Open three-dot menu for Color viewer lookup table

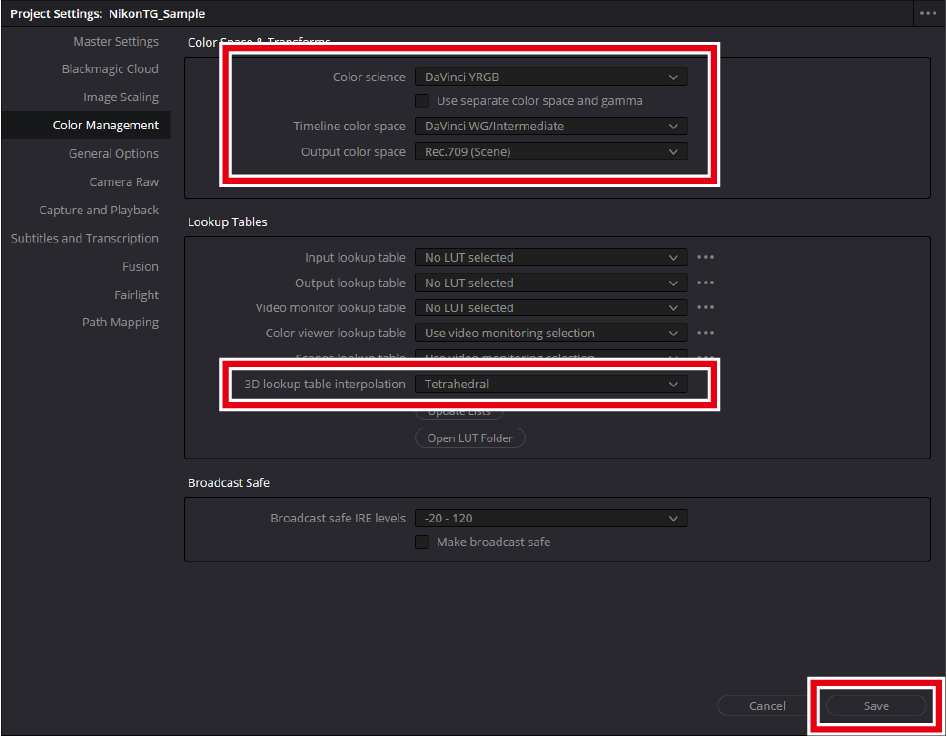coord(705,333)
